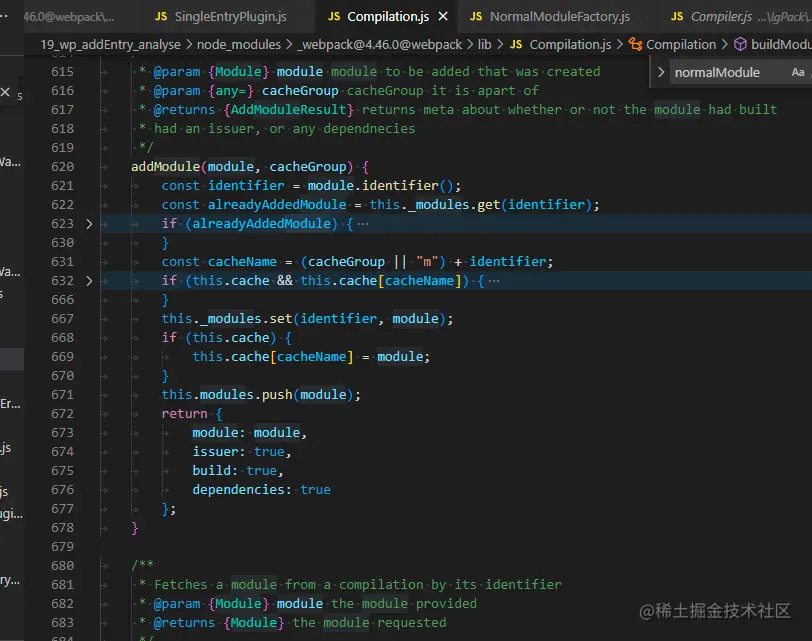Screen dimensions: 812x641
Task: Click the addModule method name
Action: pos(165,167)
